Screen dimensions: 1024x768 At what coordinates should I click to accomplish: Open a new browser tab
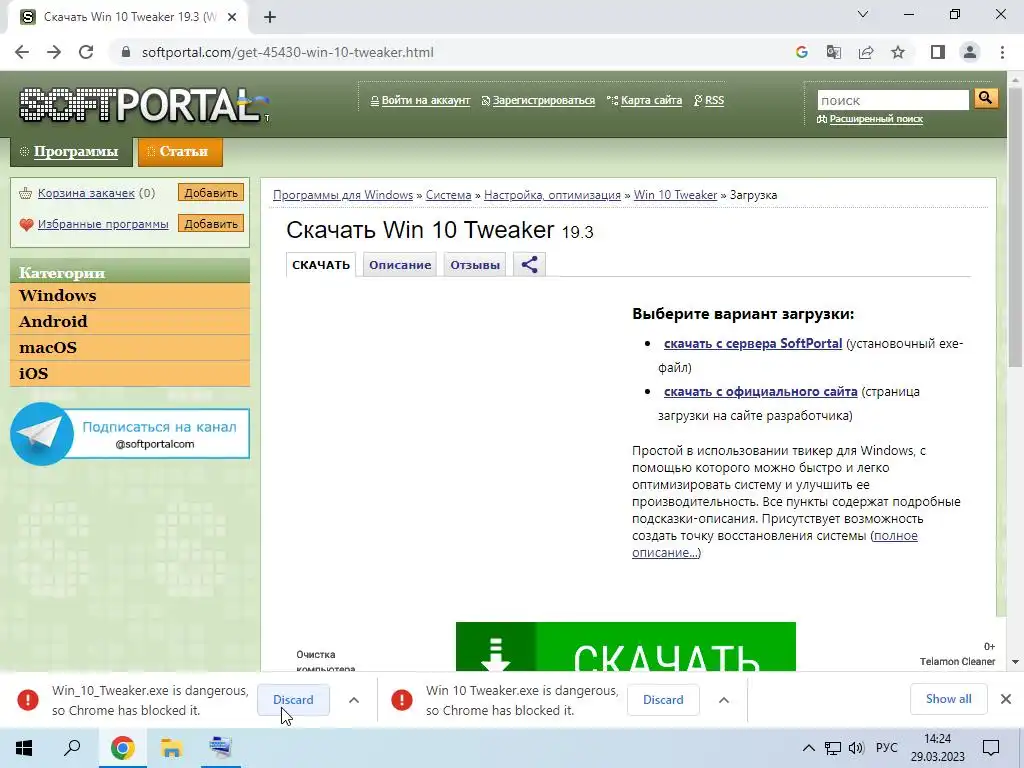coord(270,18)
